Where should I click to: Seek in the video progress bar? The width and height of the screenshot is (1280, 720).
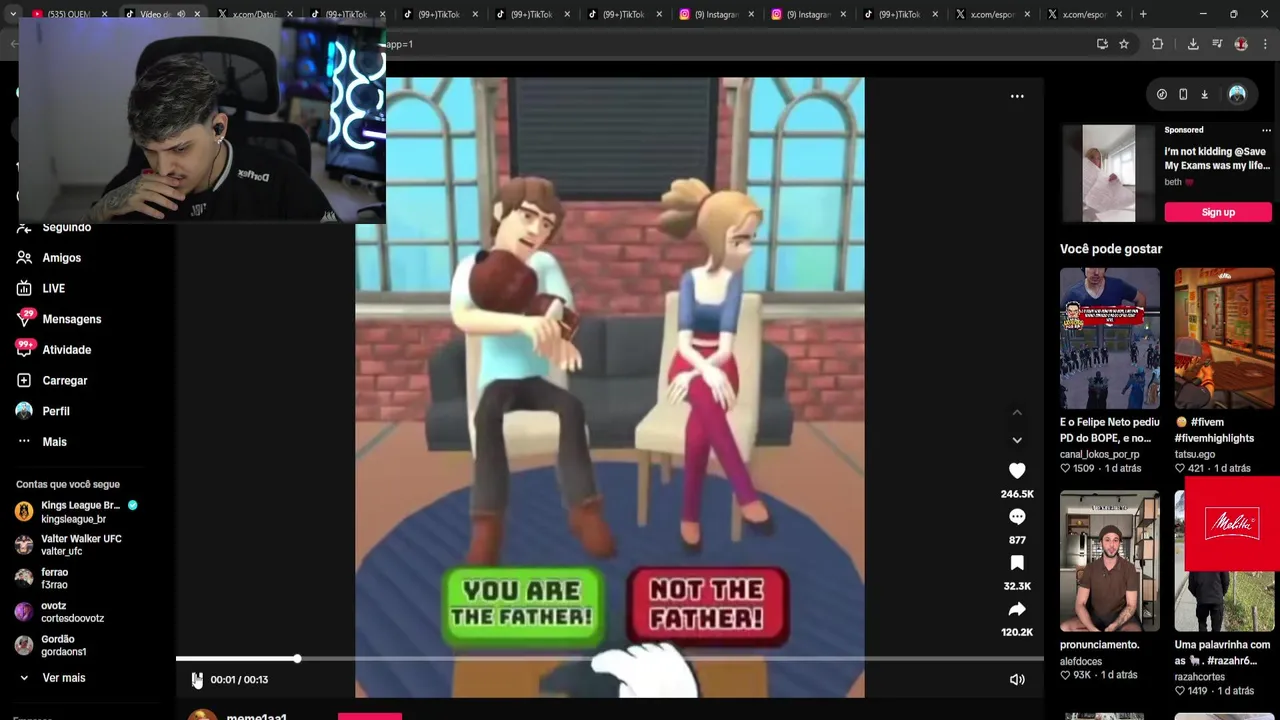click(x=610, y=658)
